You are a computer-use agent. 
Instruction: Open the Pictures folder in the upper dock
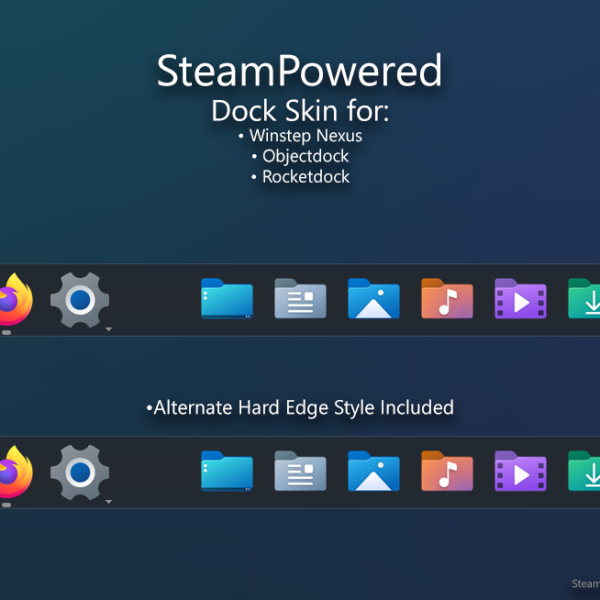pyautogui.click(x=374, y=299)
